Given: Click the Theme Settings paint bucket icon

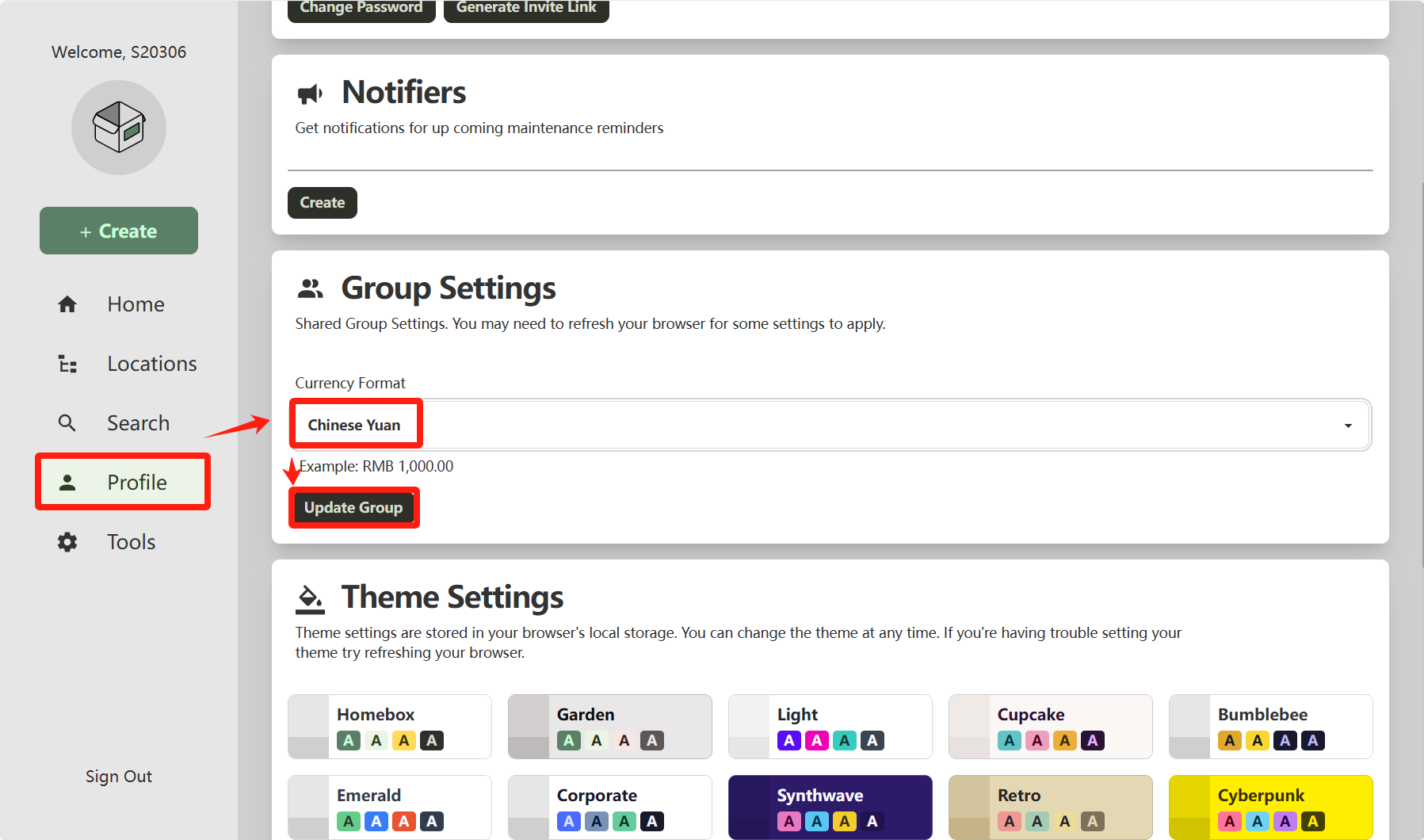Looking at the screenshot, I should (x=310, y=598).
